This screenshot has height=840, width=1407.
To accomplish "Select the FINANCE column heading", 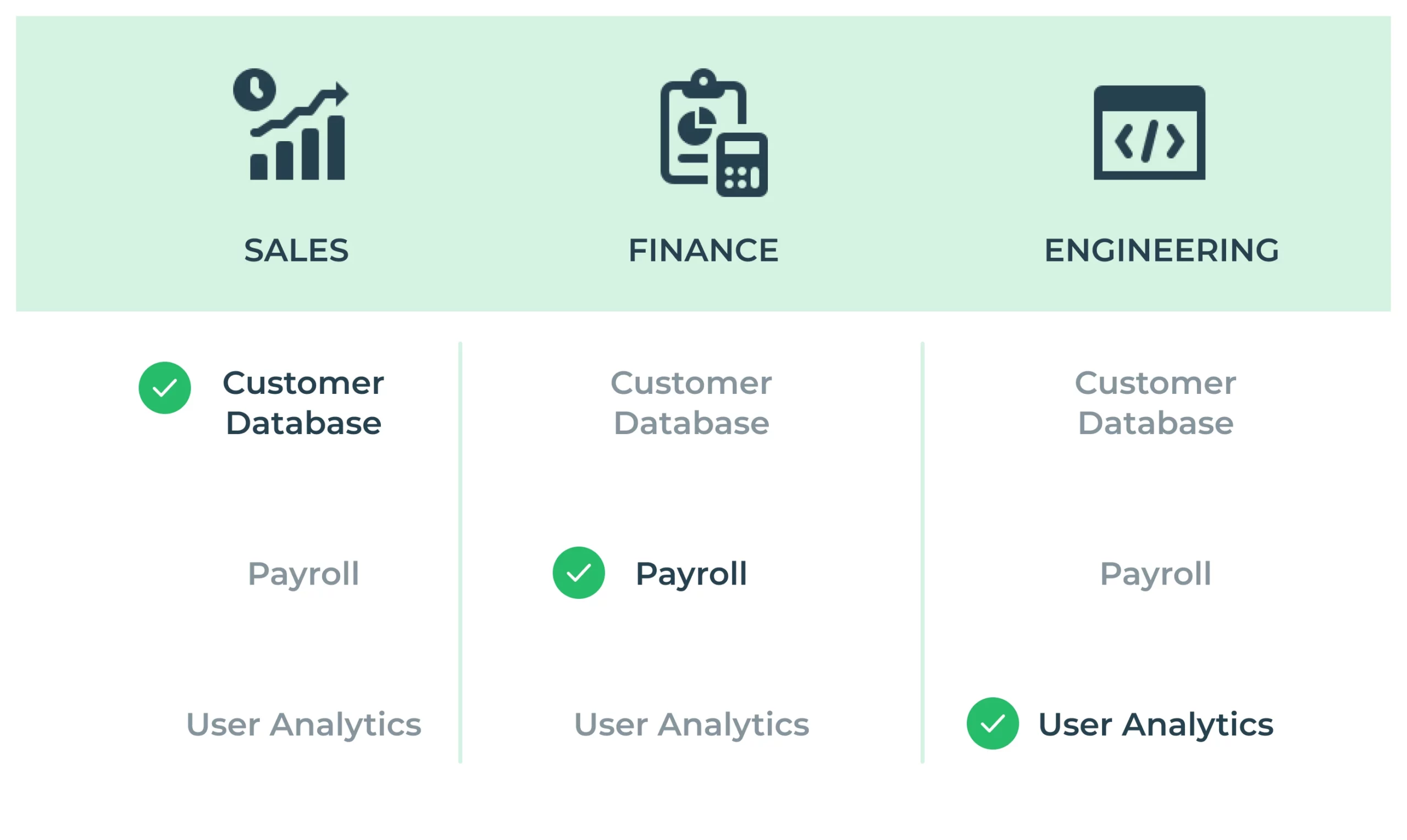I will coord(703,250).
